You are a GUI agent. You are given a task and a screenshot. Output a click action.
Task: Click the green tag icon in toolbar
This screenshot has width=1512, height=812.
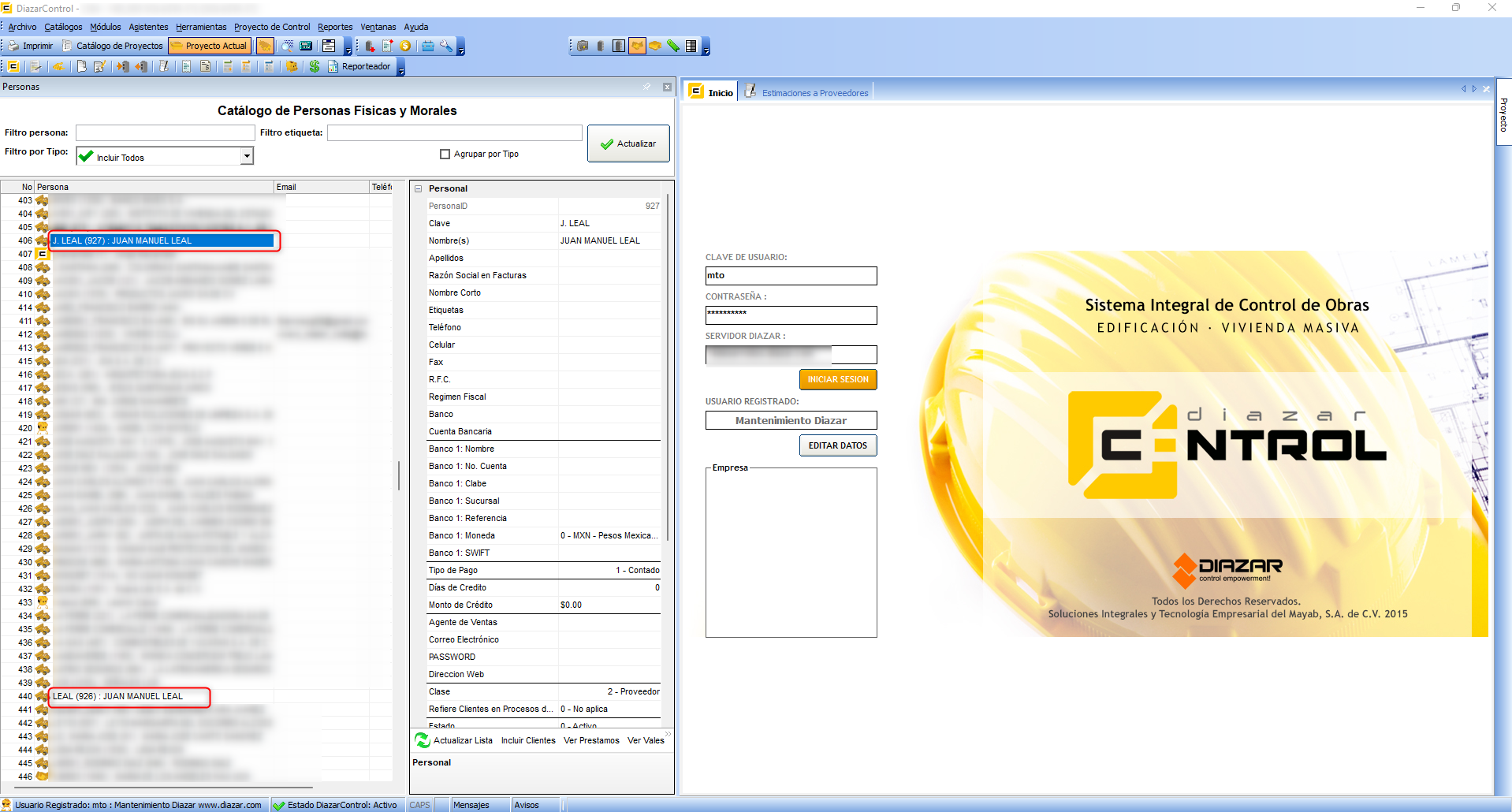673,46
